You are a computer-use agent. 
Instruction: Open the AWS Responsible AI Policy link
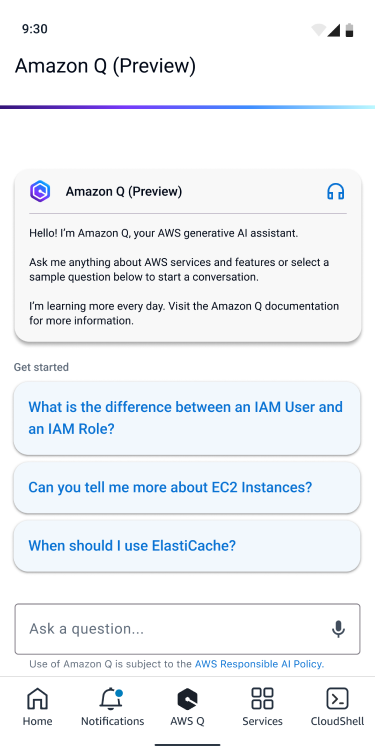coord(259,664)
